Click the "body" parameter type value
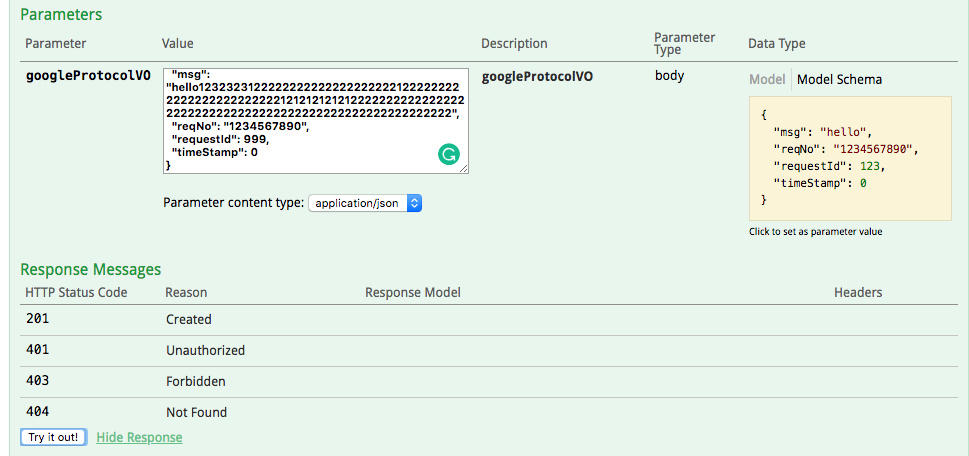 click(669, 76)
